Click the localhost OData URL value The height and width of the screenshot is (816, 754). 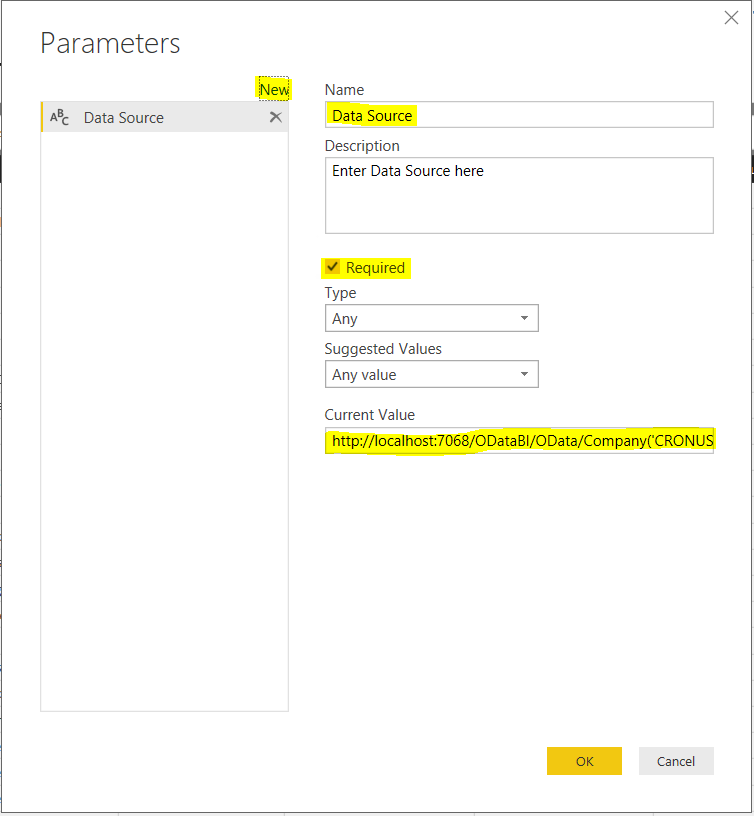(x=518, y=440)
